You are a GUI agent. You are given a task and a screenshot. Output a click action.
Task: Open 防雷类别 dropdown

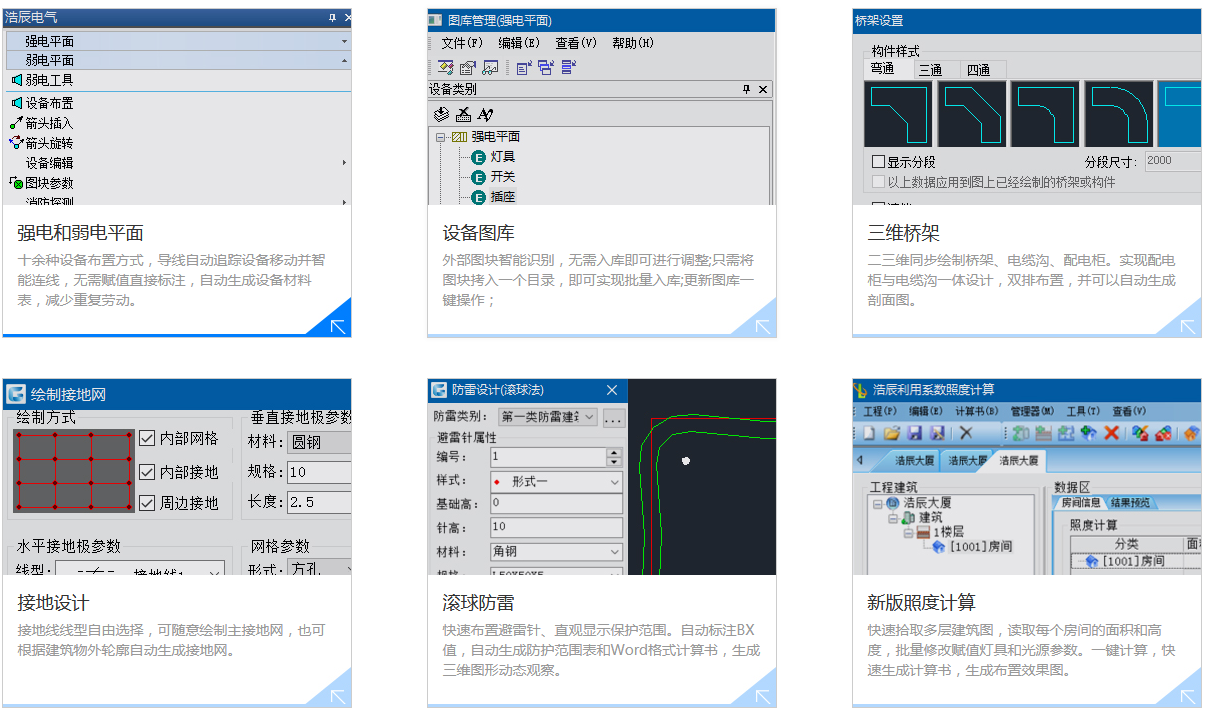tap(588, 417)
